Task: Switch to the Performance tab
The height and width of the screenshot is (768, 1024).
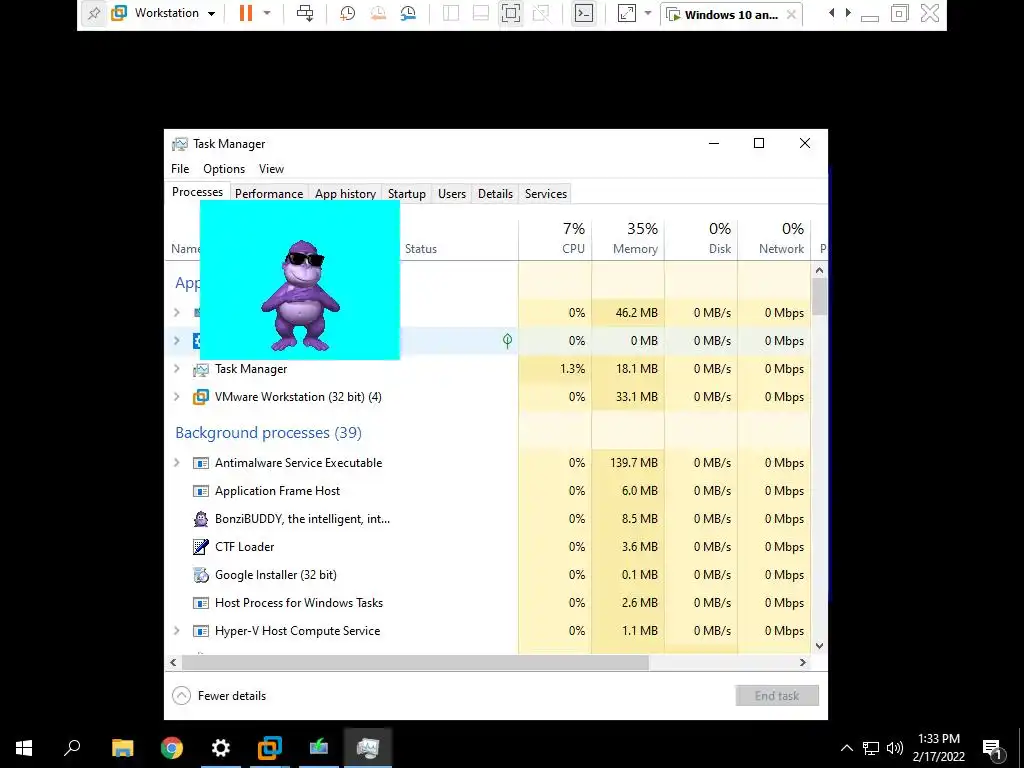Action: pyautogui.click(x=268, y=193)
